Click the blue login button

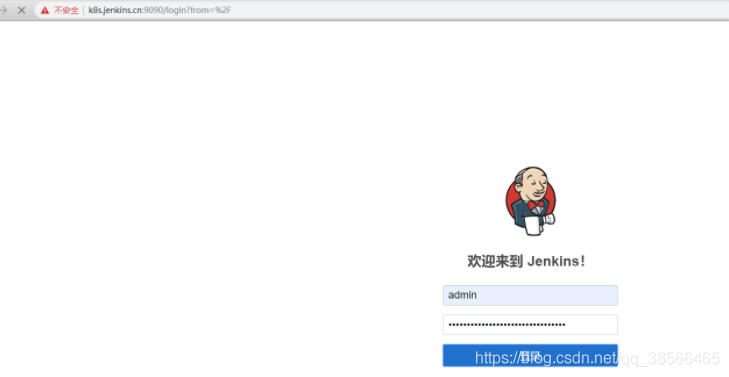(530, 356)
